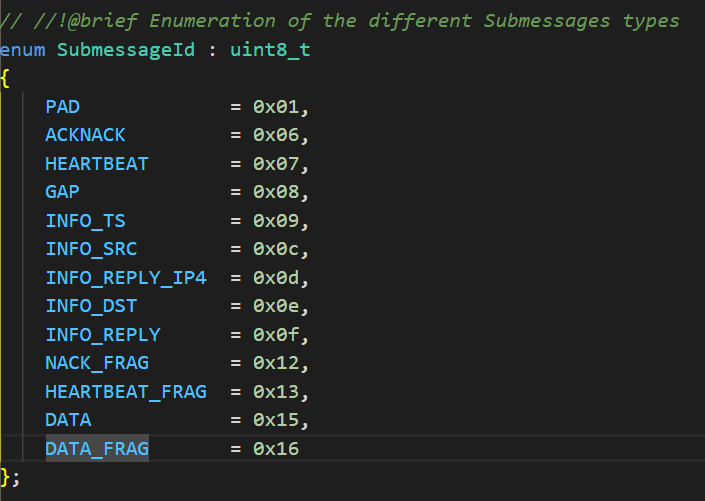The height and width of the screenshot is (501, 705).
Task: Click the GAP enumerator
Action: (x=62, y=192)
